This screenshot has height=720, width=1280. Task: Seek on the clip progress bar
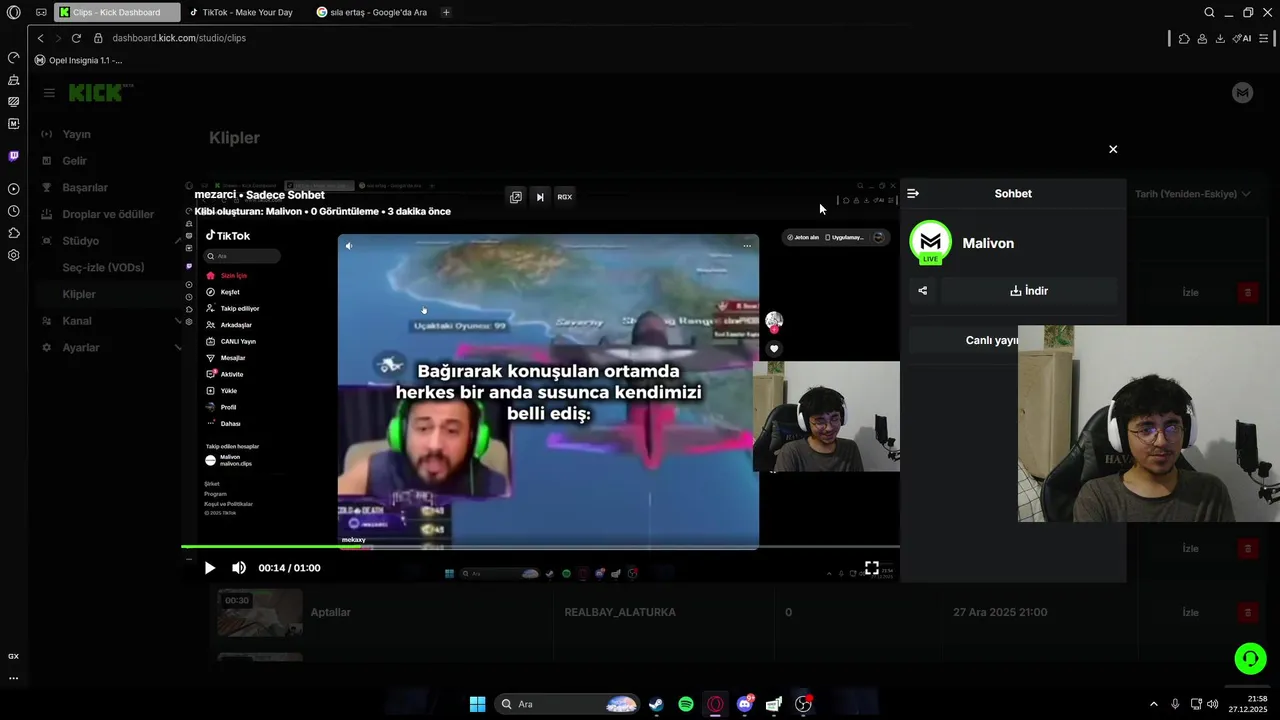click(540, 546)
